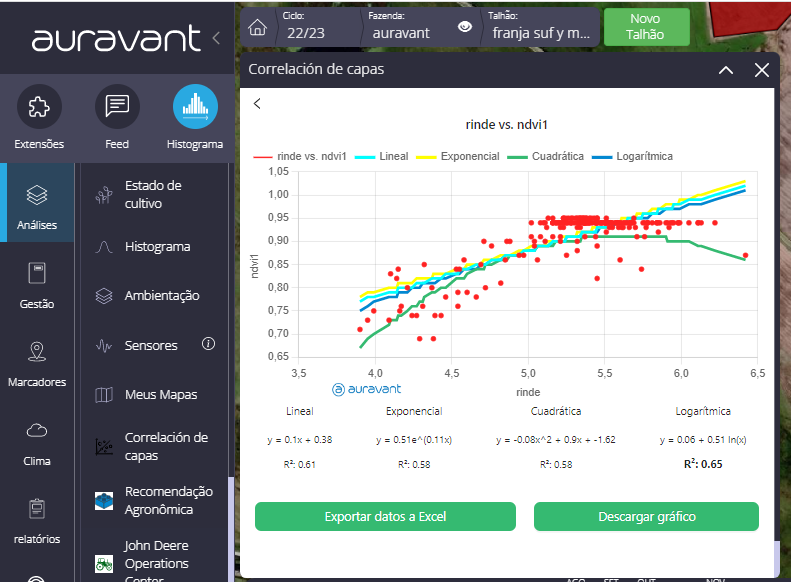
Task: Click the John Deere tractor icon
Action: (x=104, y=563)
